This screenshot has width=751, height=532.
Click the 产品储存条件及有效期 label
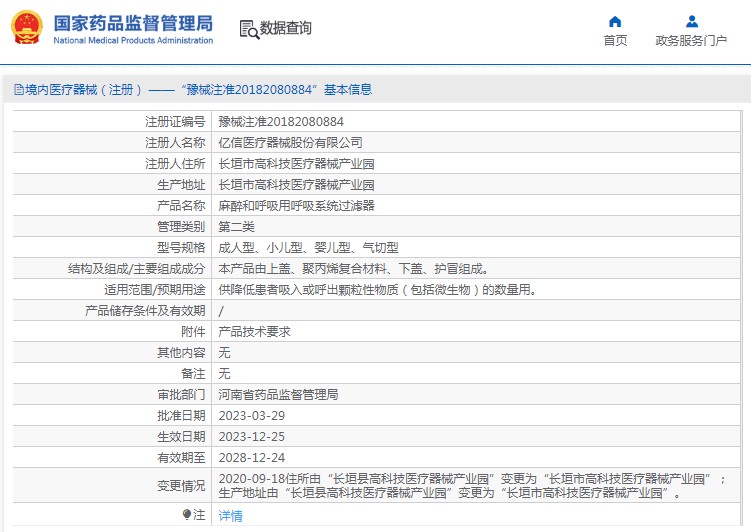click(x=145, y=311)
